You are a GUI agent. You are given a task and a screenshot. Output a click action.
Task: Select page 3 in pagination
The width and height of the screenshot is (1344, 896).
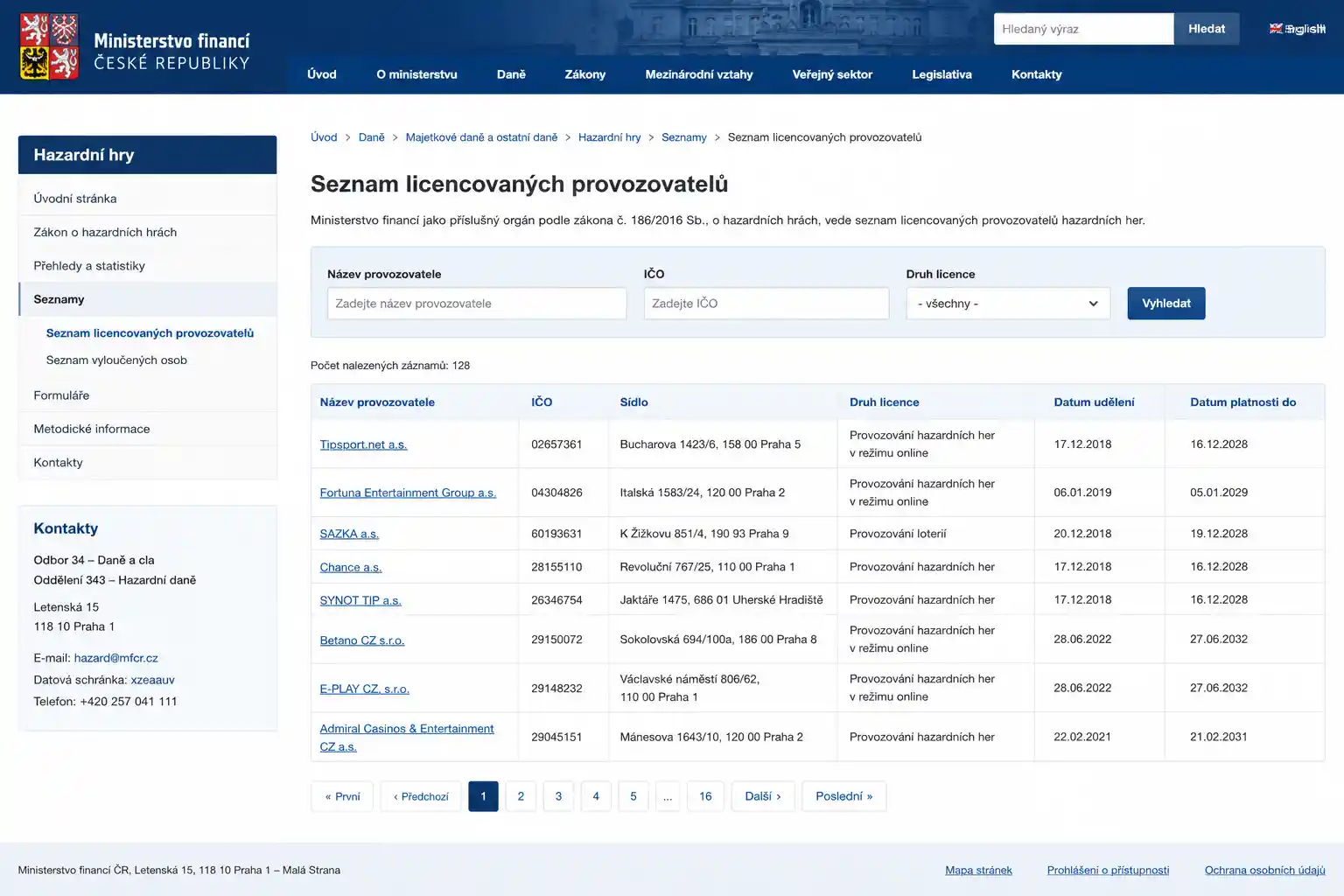558,796
